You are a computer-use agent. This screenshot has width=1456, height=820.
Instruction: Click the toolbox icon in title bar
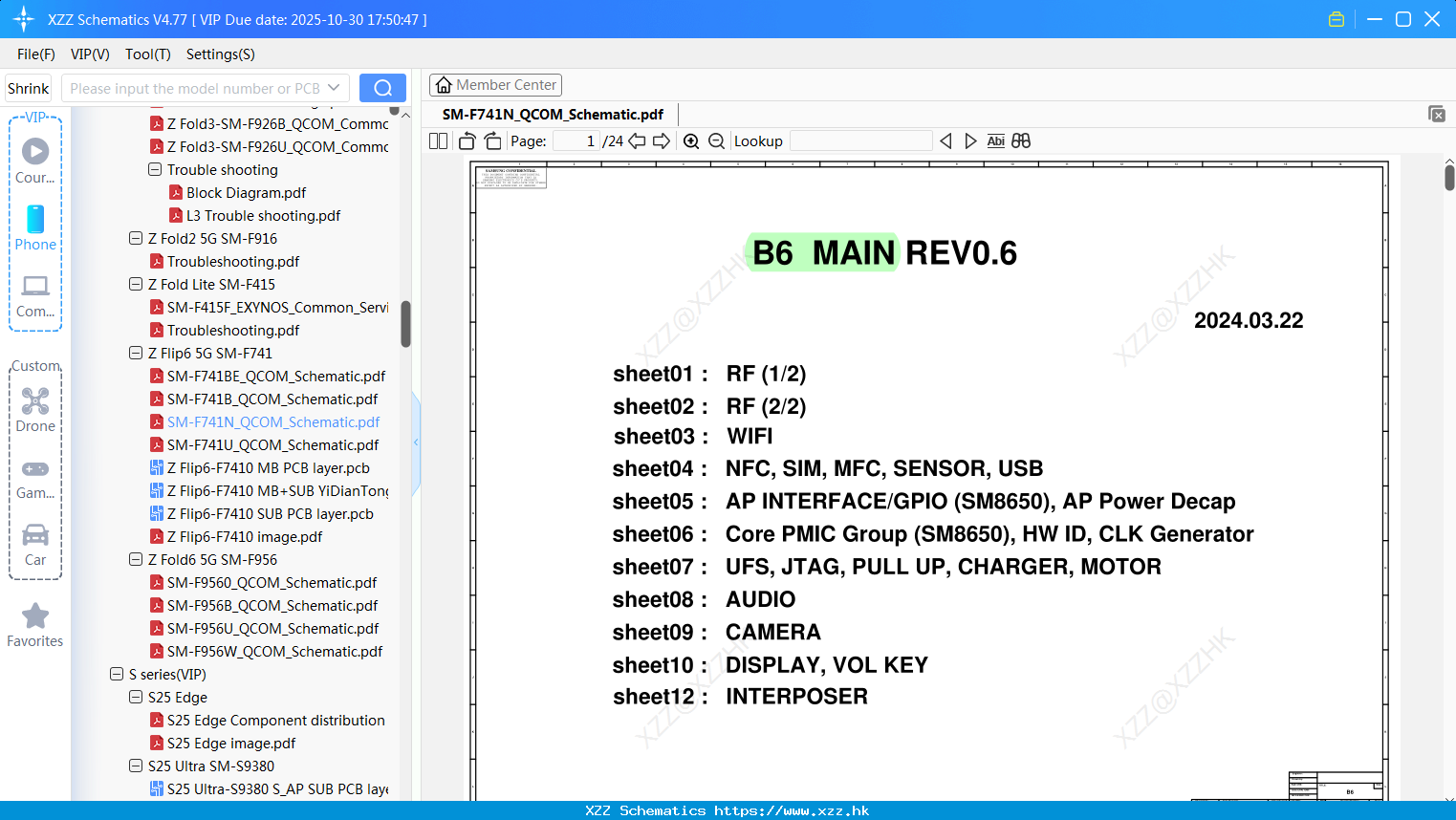point(1336,19)
